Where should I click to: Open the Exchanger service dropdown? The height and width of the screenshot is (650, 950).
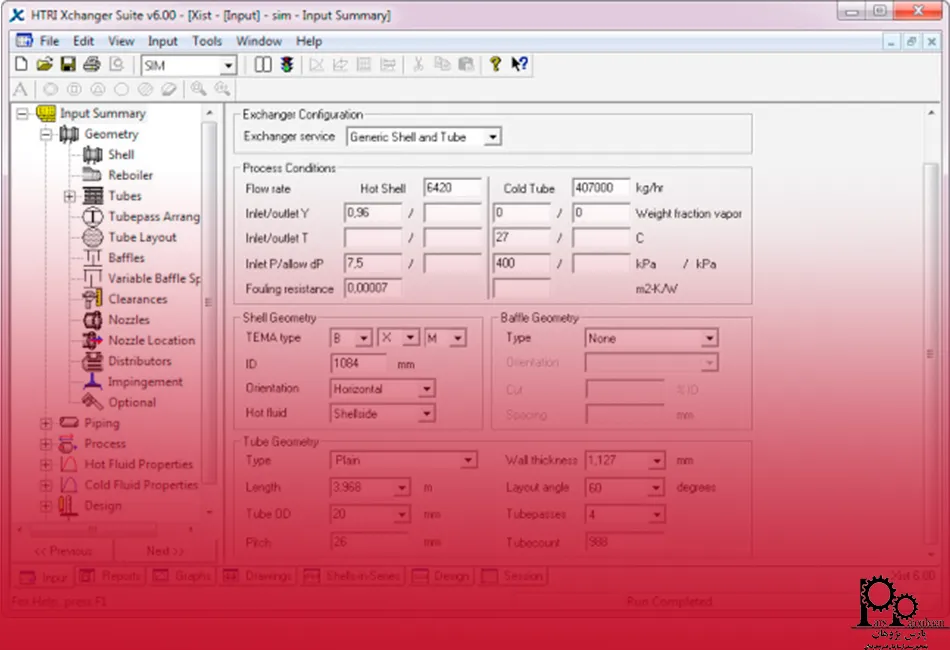coord(494,137)
